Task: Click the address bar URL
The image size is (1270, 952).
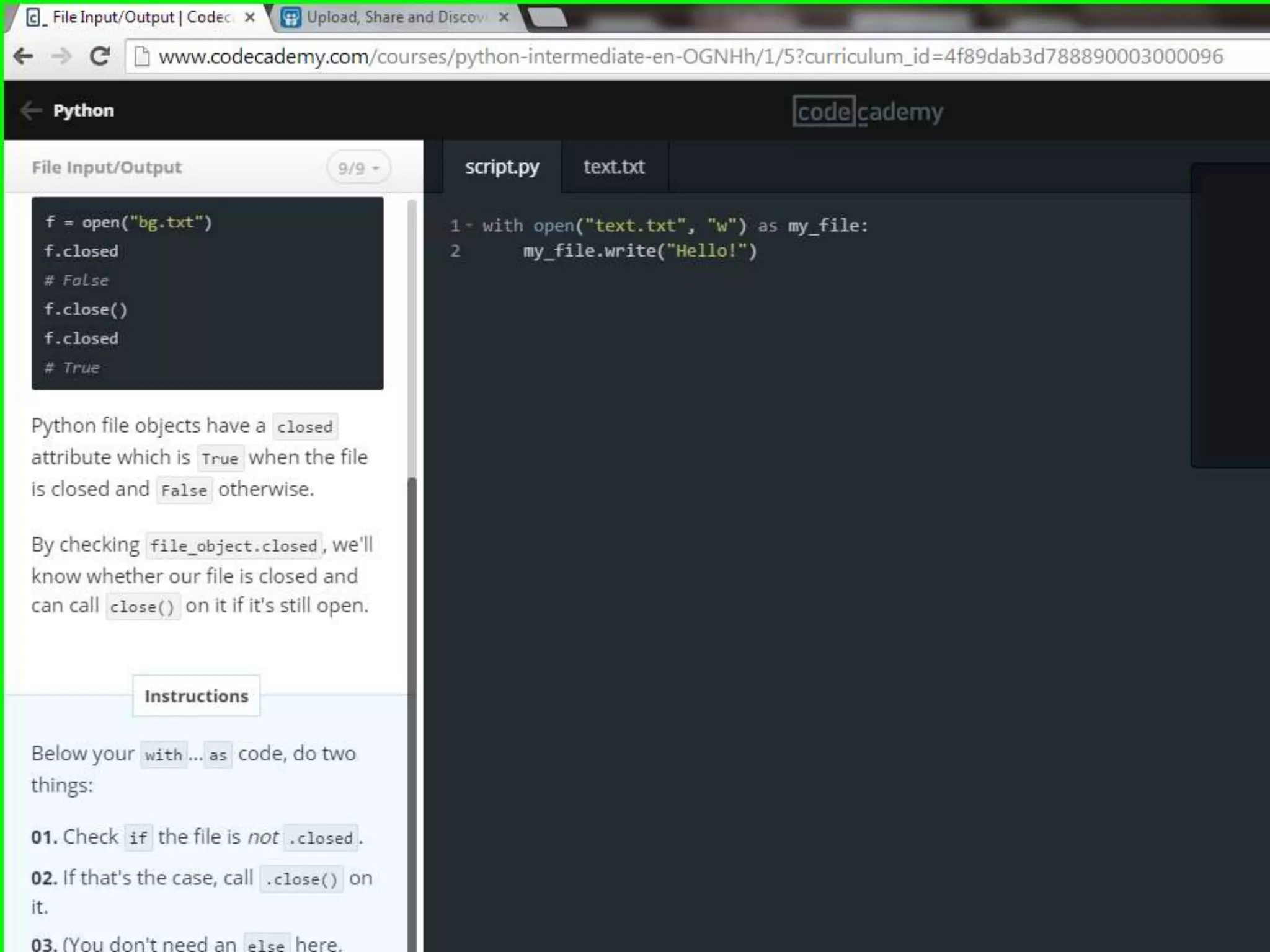Action: coord(690,56)
